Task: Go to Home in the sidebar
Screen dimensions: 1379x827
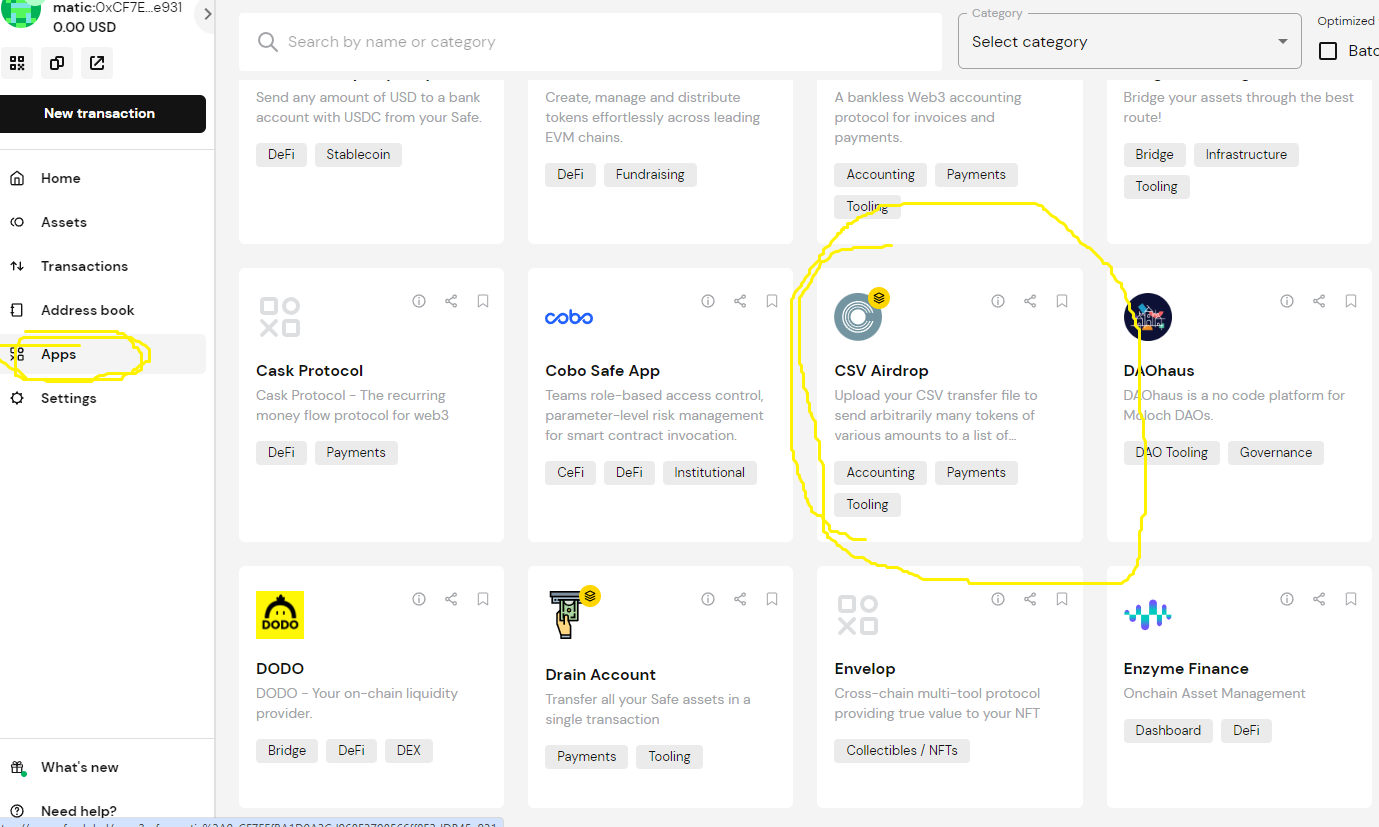Action: pos(103,178)
